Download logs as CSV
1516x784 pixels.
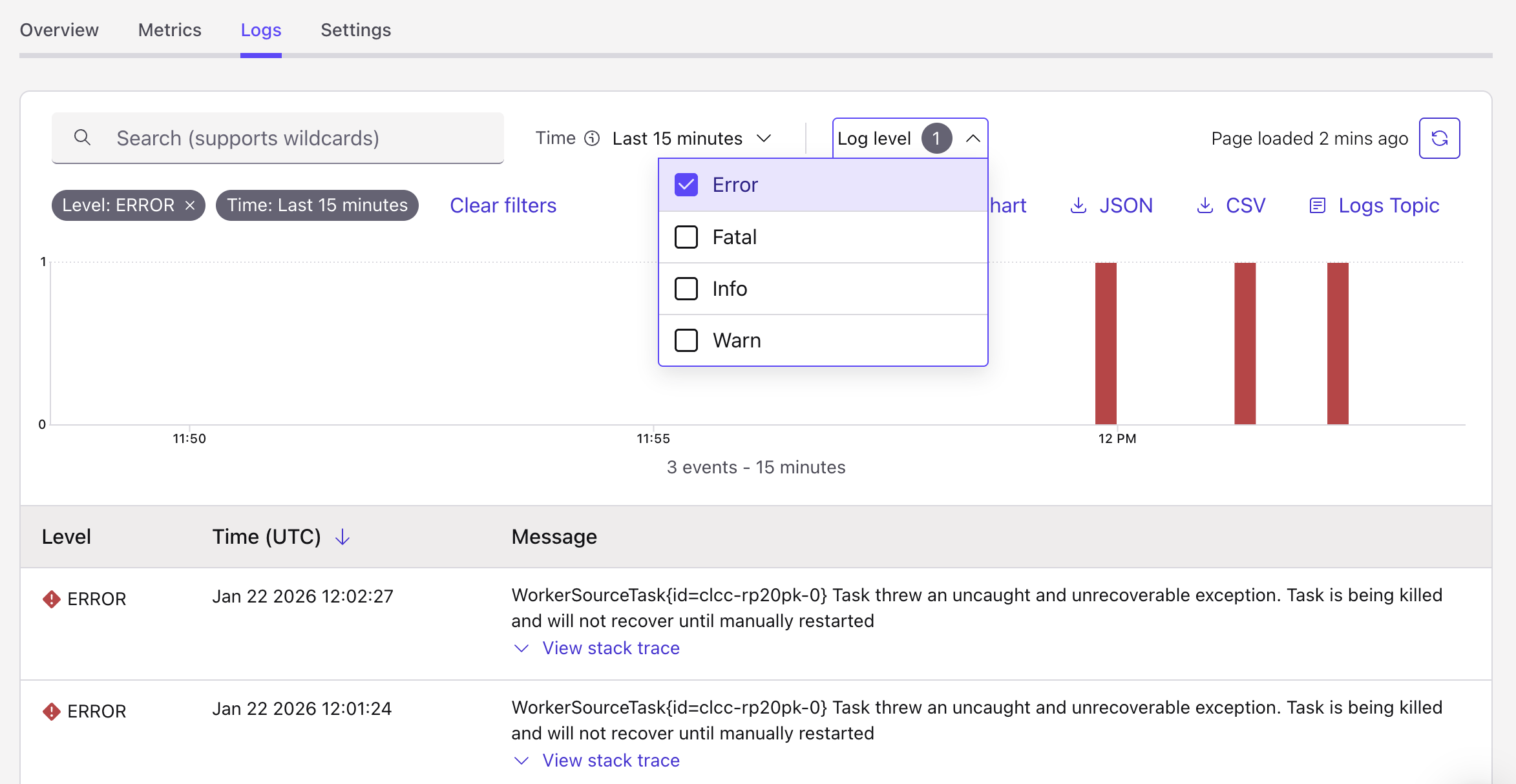(x=1231, y=205)
